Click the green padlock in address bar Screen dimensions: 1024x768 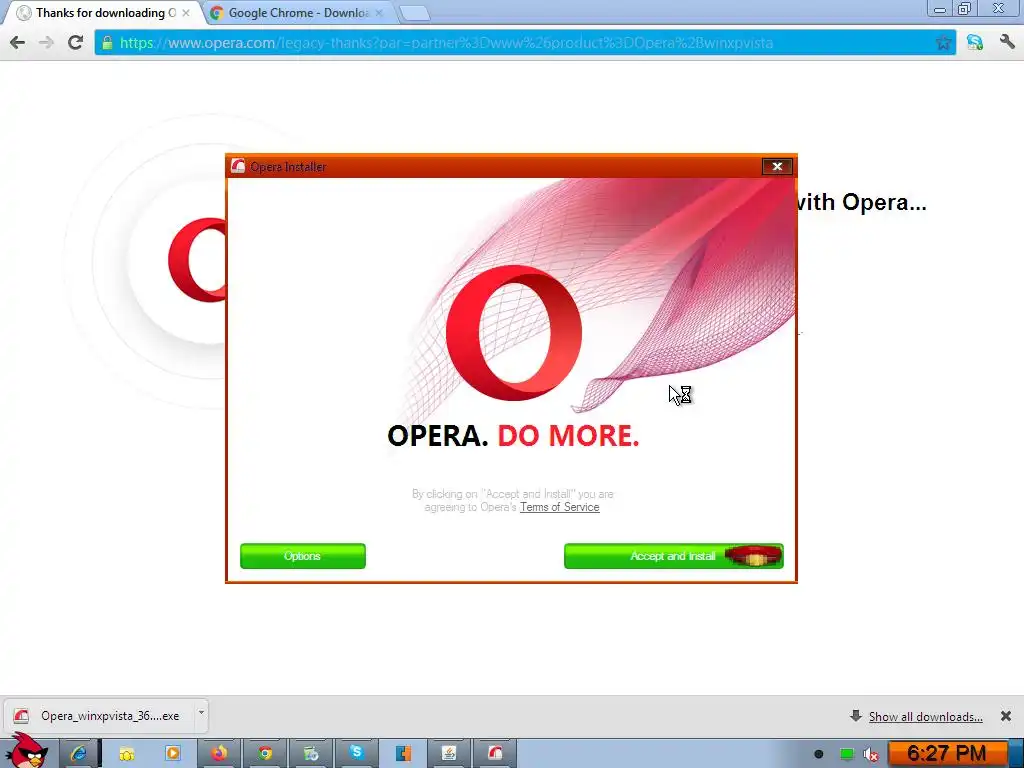[x=107, y=43]
